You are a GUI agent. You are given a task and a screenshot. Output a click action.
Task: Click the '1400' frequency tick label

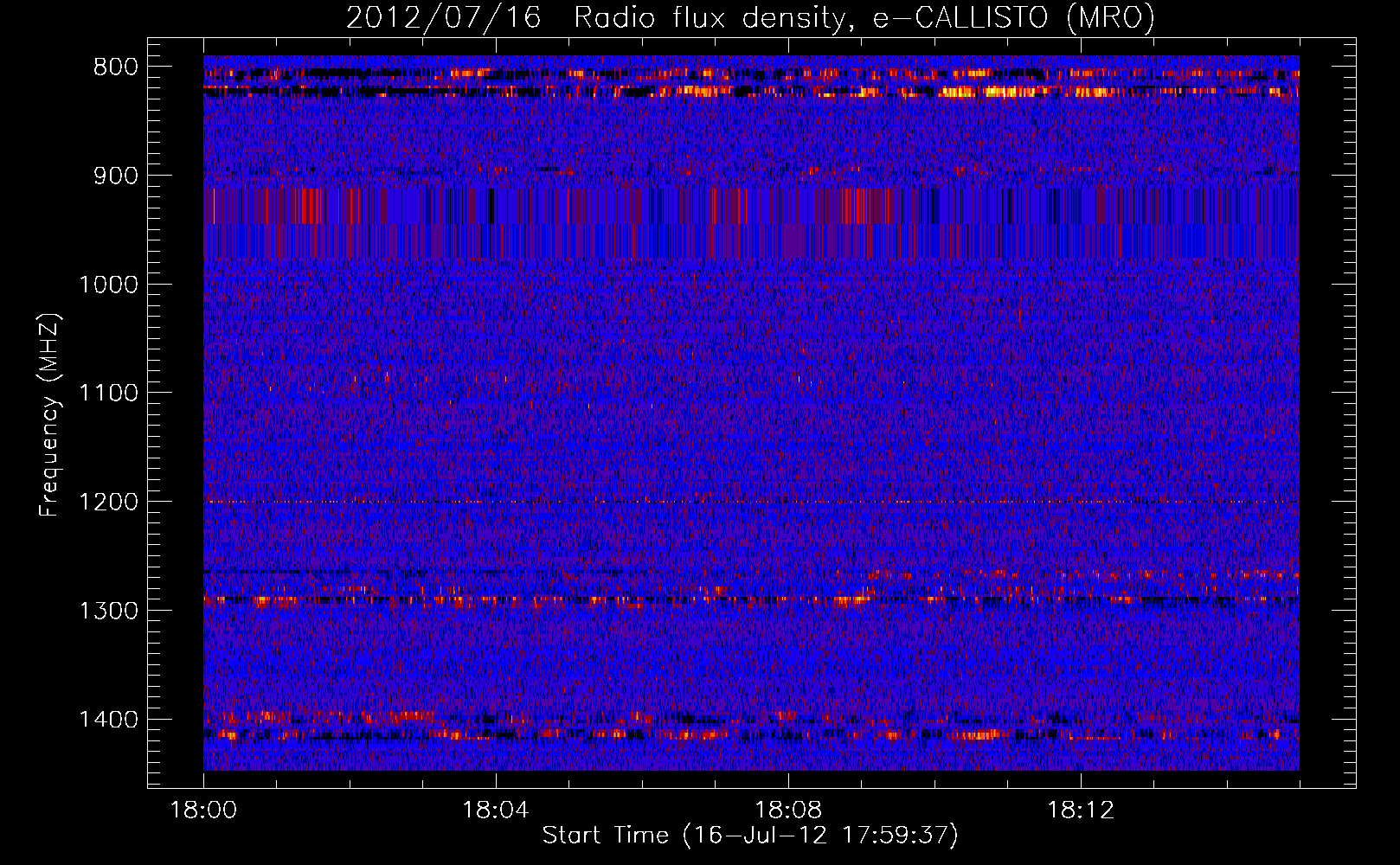pos(108,720)
